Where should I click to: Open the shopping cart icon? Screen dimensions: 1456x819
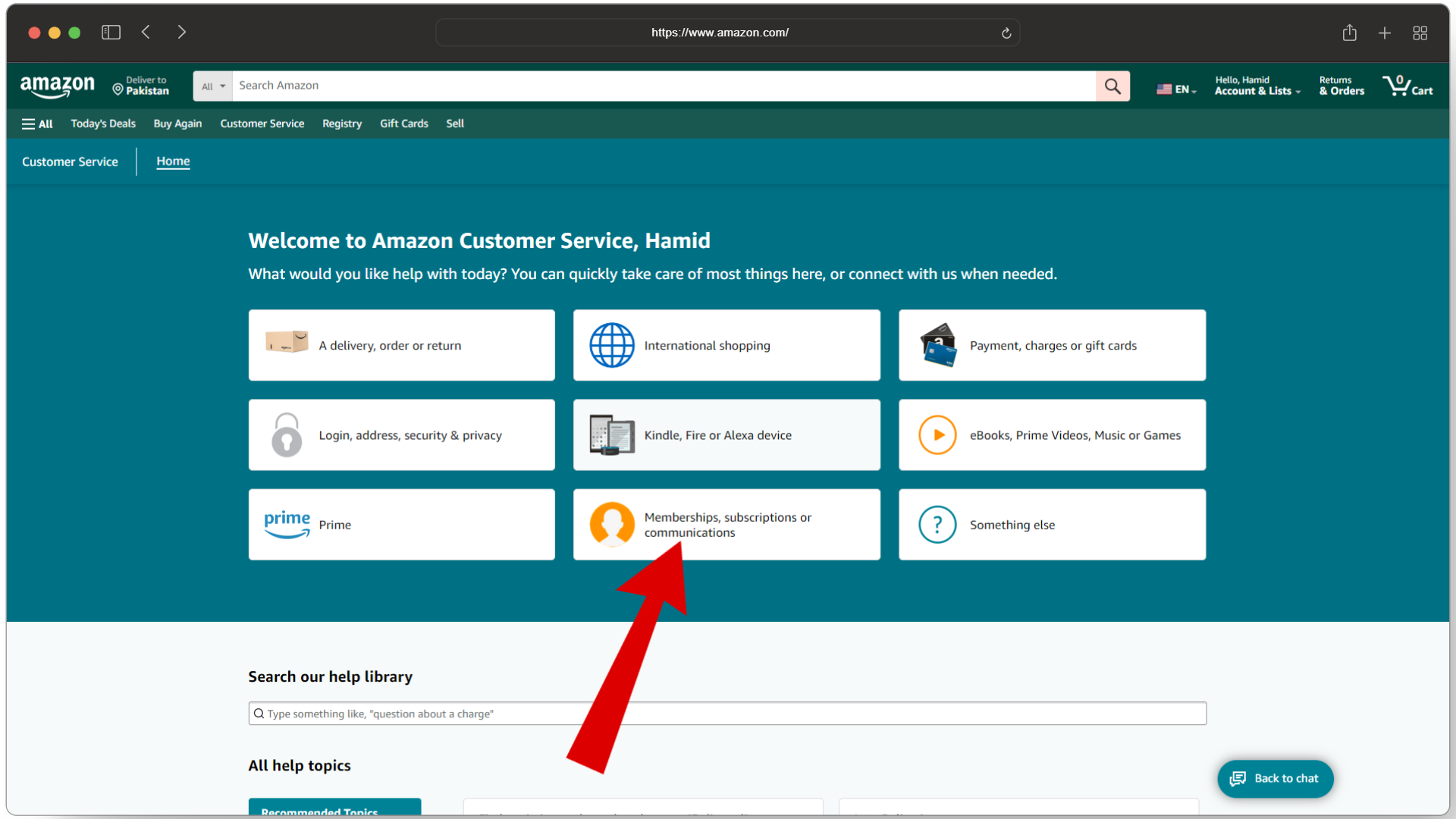[1407, 86]
